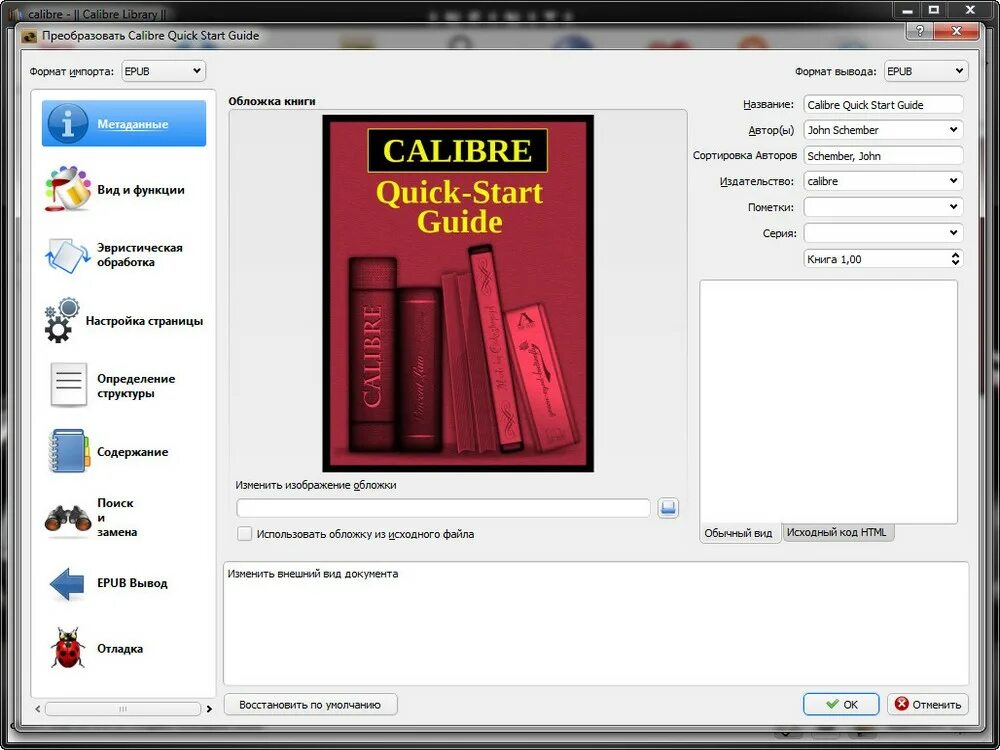Open the Содержание notebook section
Image resolution: width=1000 pixels, height=750 pixels.
pyautogui.click(x=124, y=452)
